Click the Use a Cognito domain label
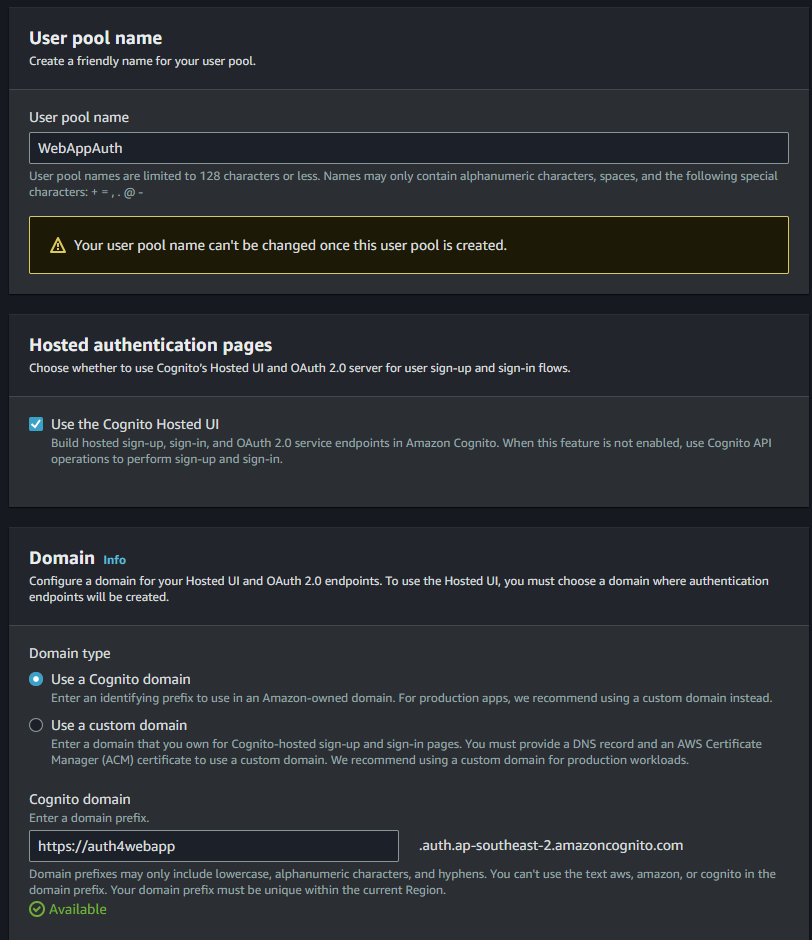 121,679
